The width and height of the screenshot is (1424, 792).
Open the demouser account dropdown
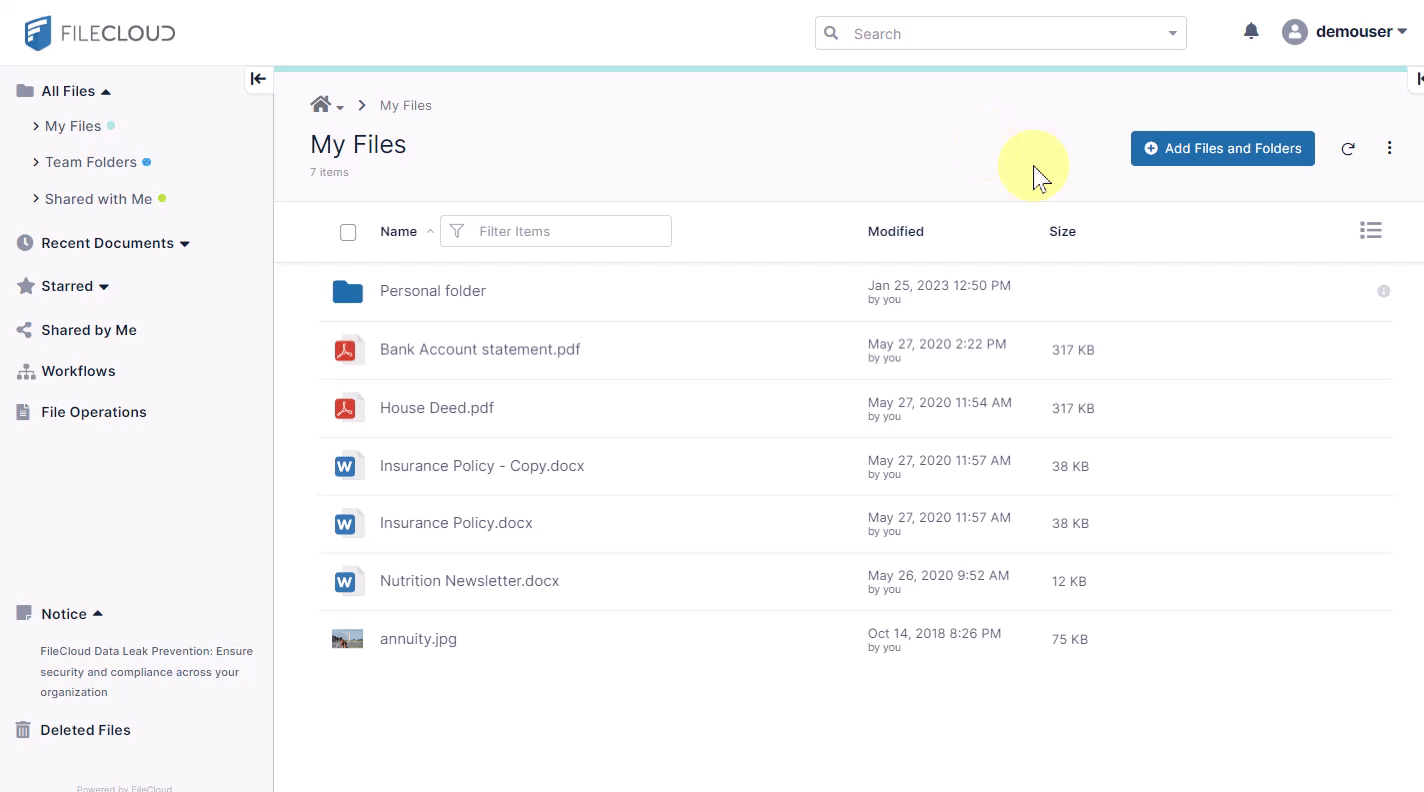1345,31
